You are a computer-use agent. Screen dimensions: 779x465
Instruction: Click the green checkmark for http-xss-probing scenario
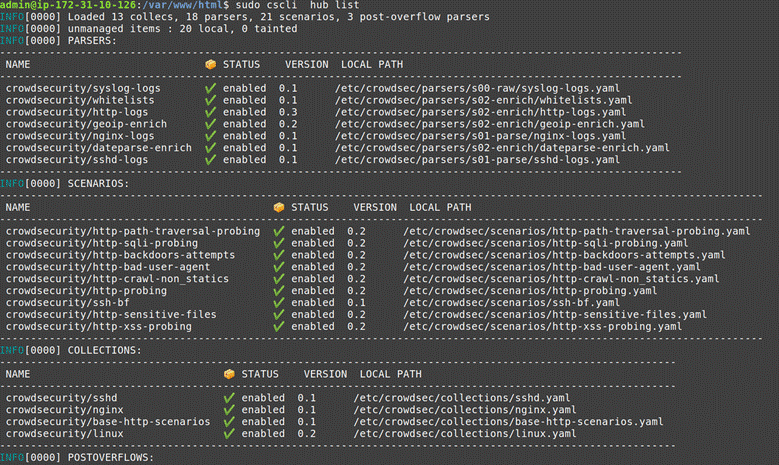click(x=279, y=327)
